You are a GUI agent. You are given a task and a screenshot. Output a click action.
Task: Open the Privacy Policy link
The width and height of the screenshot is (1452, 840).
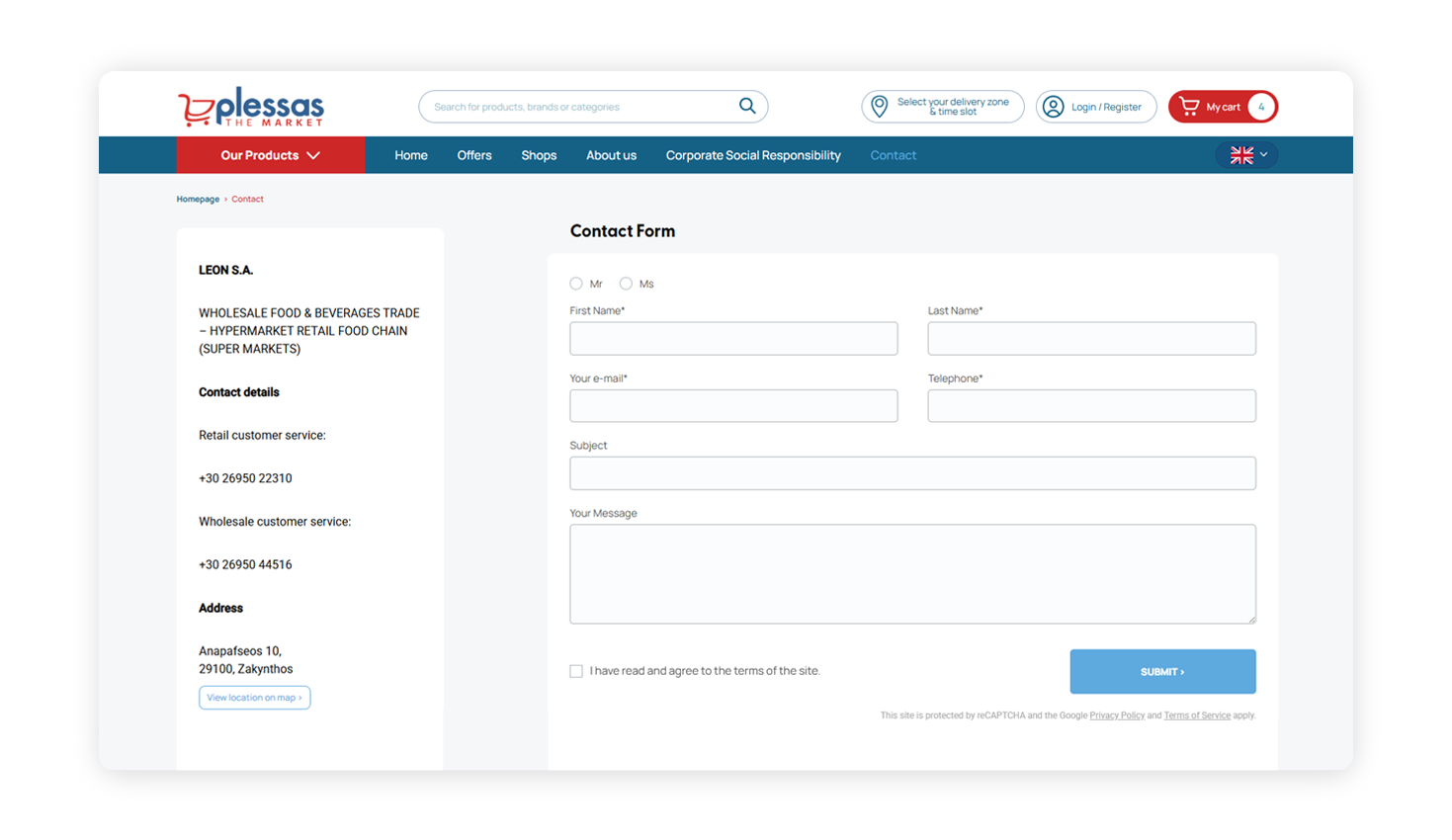(x=1116, y=714)
